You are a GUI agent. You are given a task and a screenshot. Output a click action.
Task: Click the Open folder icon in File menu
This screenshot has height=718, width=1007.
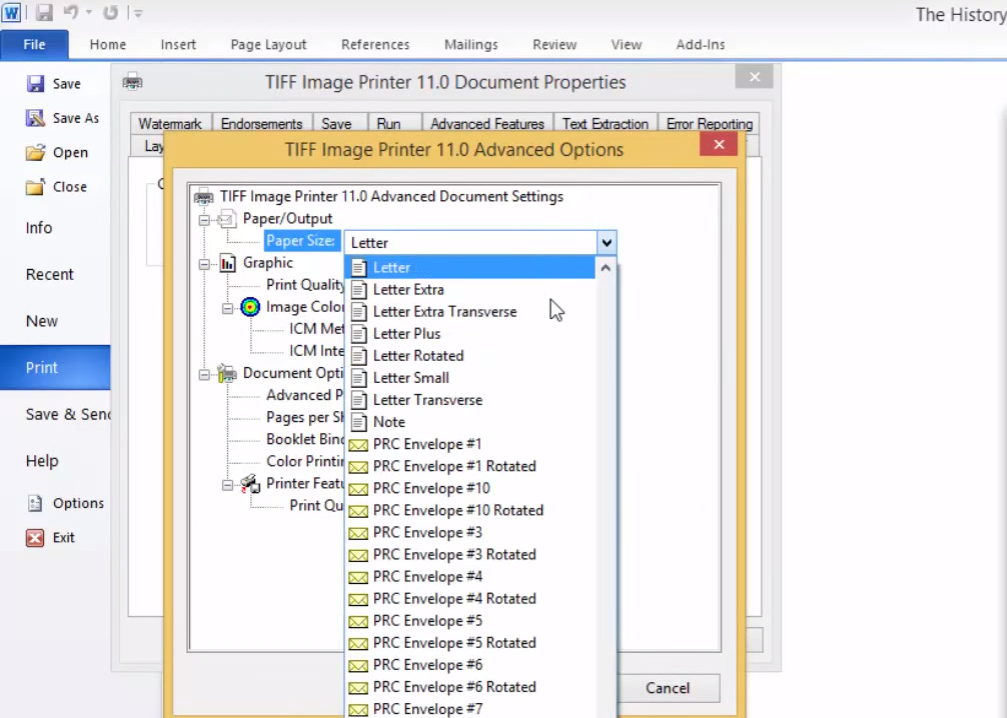(x=36, y=152)
